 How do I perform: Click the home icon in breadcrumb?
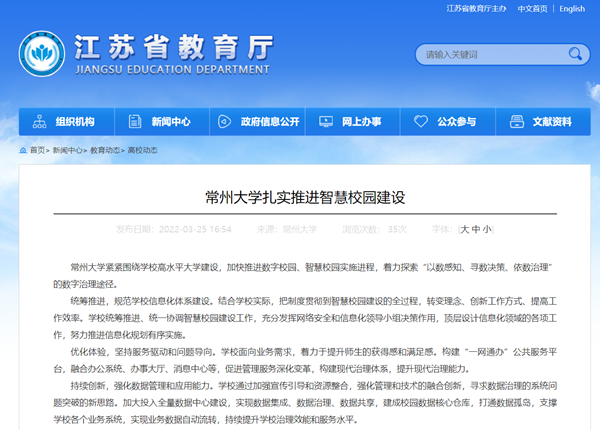click(22, 150)
